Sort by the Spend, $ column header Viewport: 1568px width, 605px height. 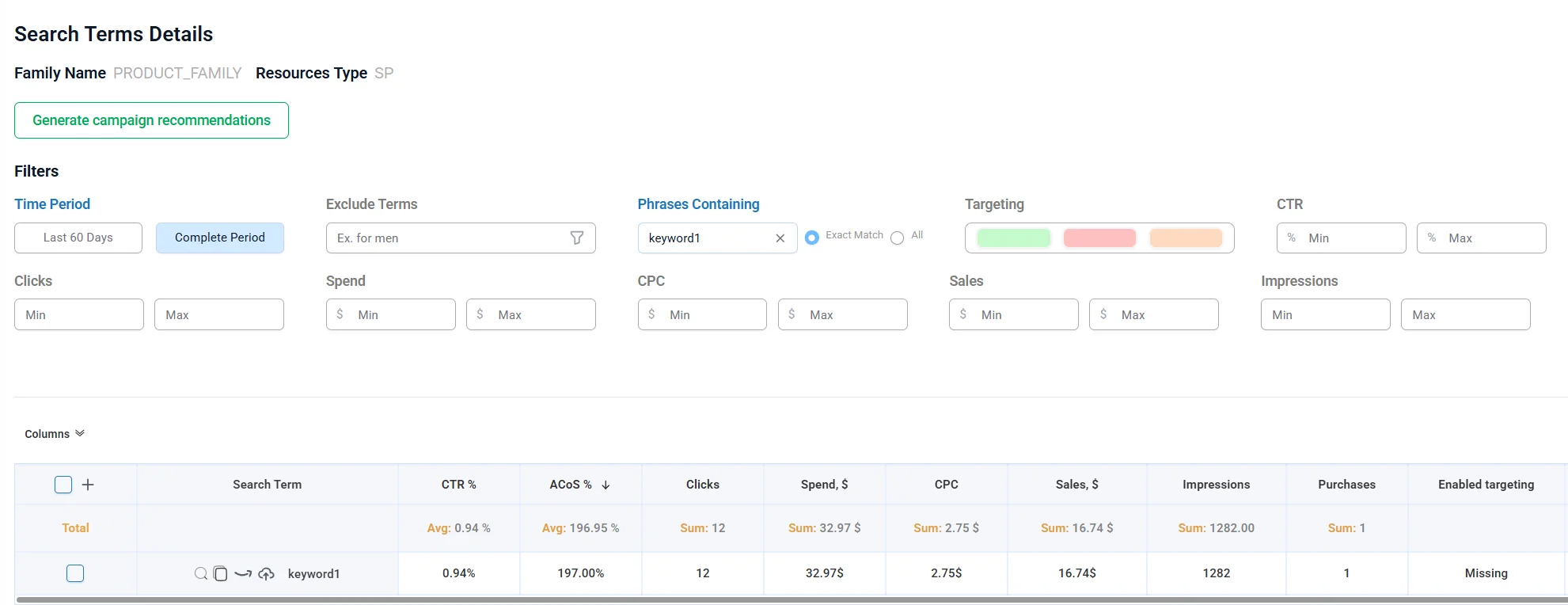(825, 485)
